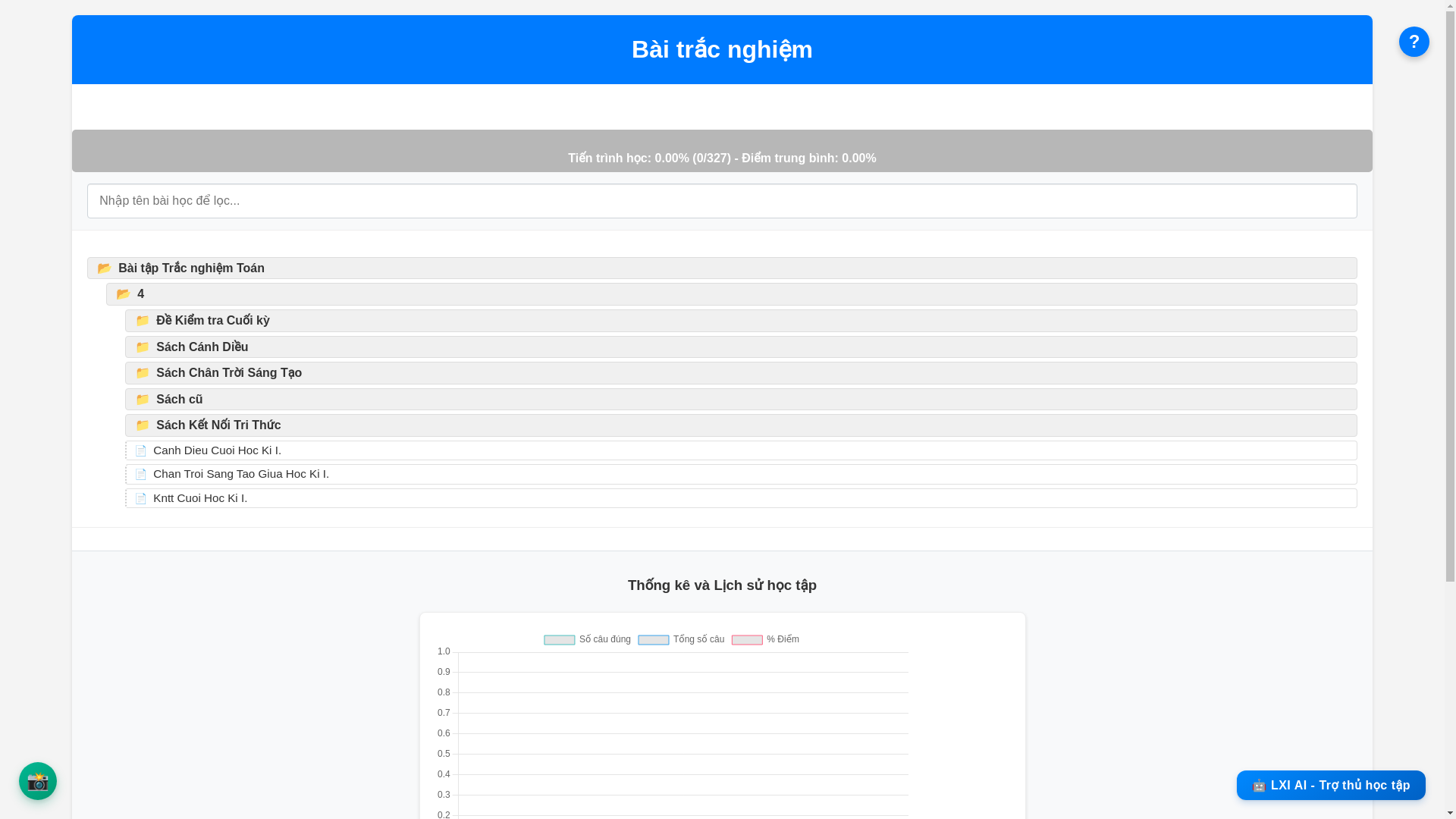Image resolution: width=1456 pixels, height=819 pixels.
Task: Click the folder icon beside Sách cũ
Action: pyautogui.click(x=143, y=400)
